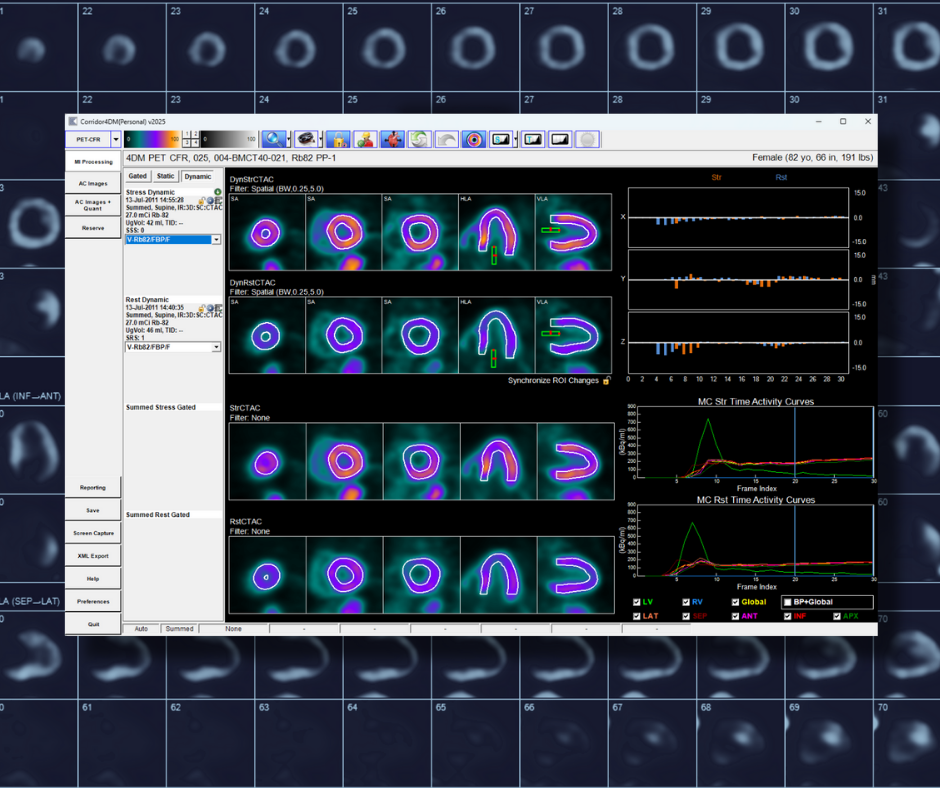
Task: Click the rainbow color scale bar
Action: (x=152, y=139)
